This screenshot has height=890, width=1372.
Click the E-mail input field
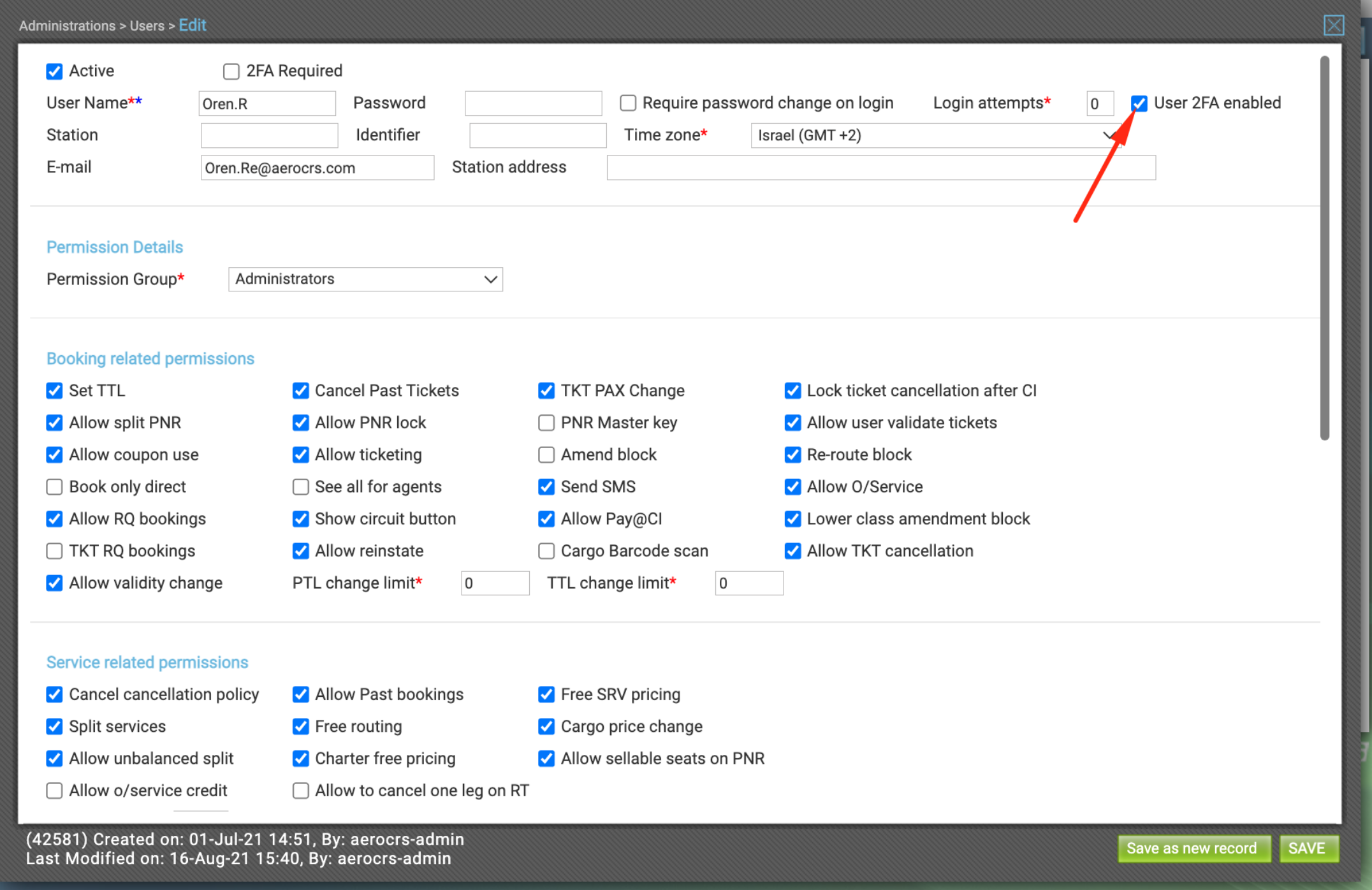[x=317, y=168]
